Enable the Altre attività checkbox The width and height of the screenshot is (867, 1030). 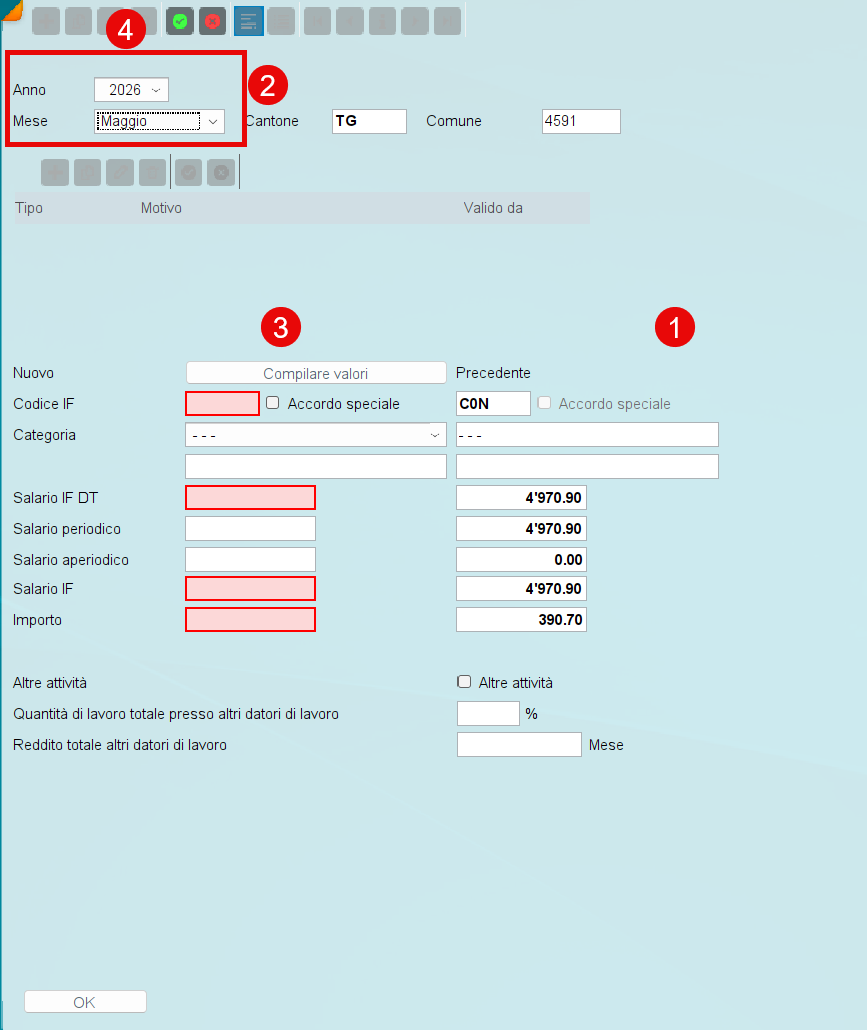(464, 682)
